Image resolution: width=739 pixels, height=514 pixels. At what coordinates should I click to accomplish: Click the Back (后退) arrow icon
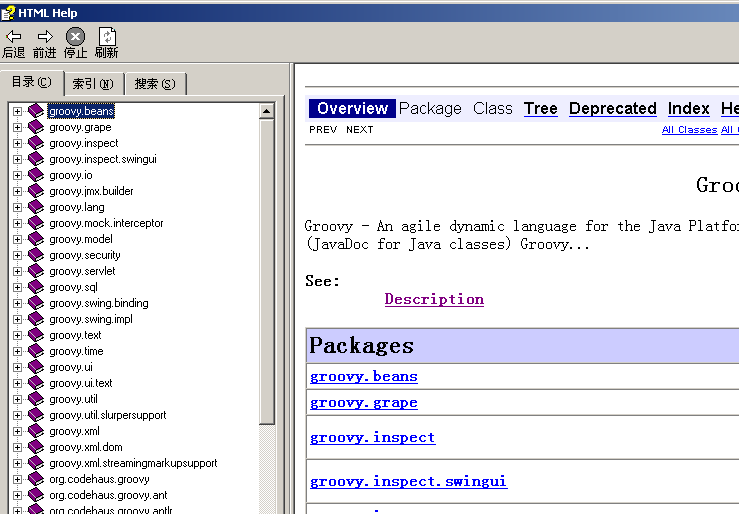(14, 36)
